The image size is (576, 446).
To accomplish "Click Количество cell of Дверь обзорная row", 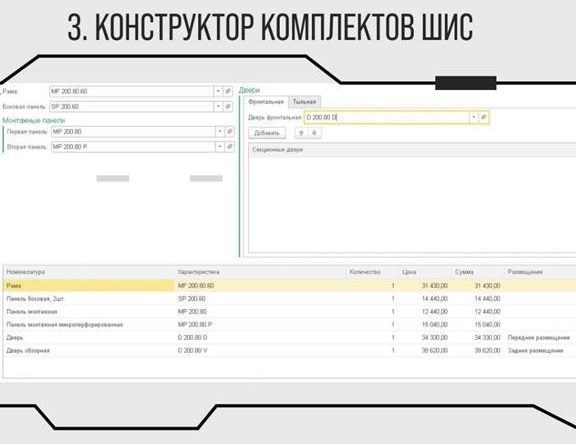I will pyautogui.click(x=393, y=350).
